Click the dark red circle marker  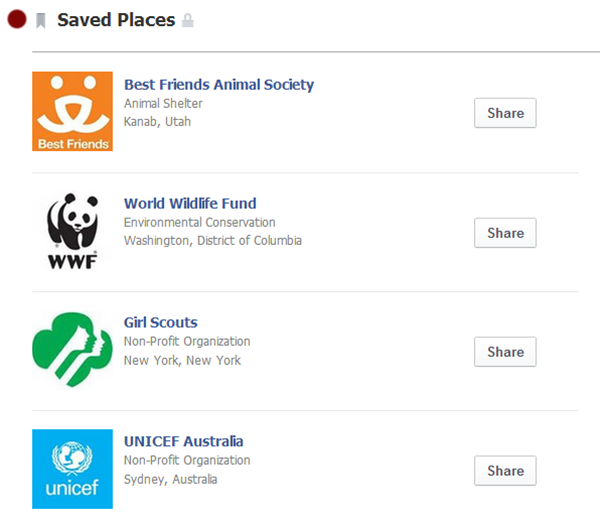17,20
